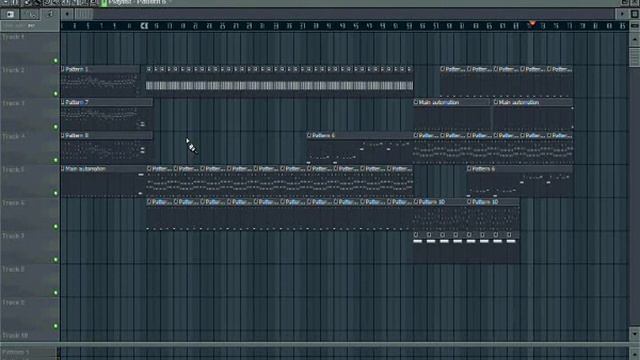Select the Track 4 label
Screen dimensions: 640x360
(x=13, y=136)
